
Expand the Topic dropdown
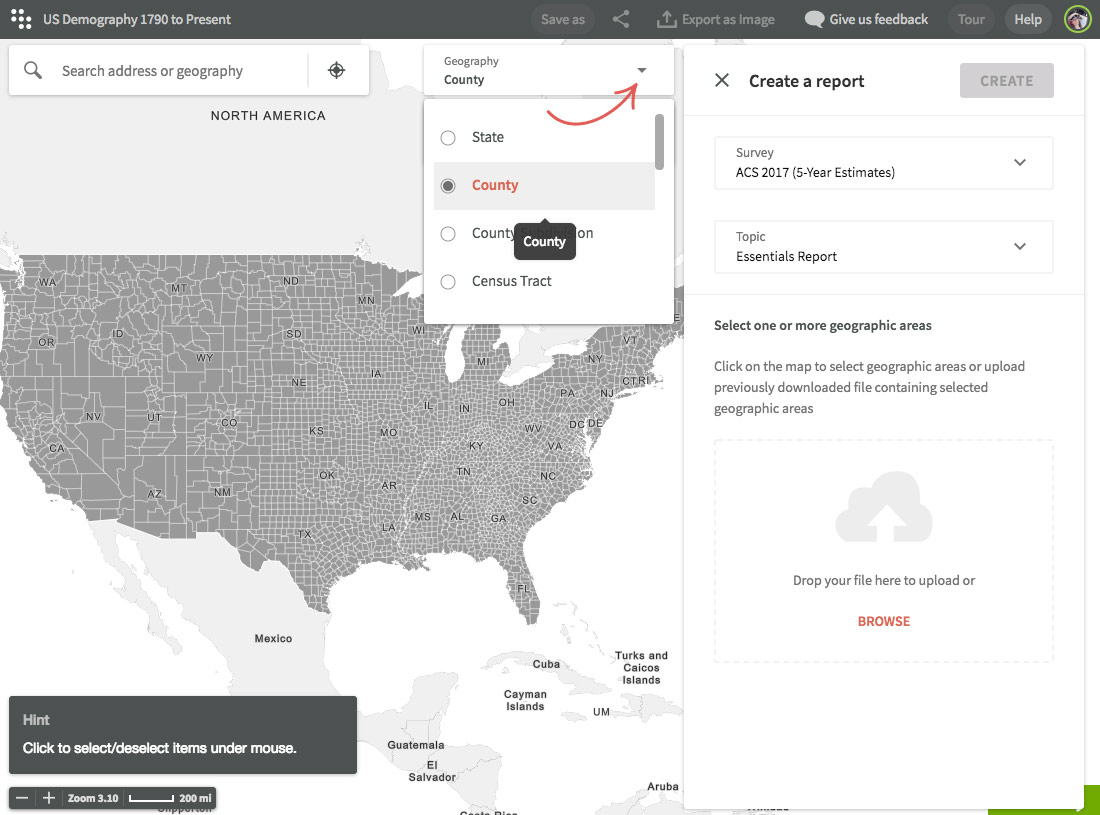(x=1019, y=247)
